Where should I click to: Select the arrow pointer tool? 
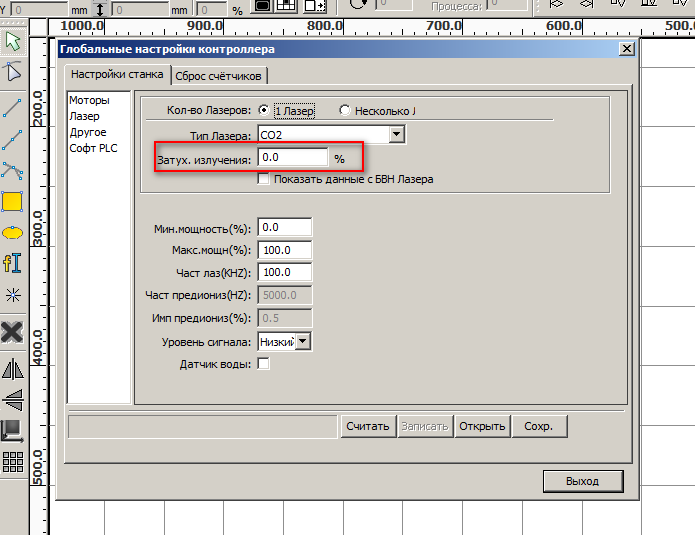point(13,42)
